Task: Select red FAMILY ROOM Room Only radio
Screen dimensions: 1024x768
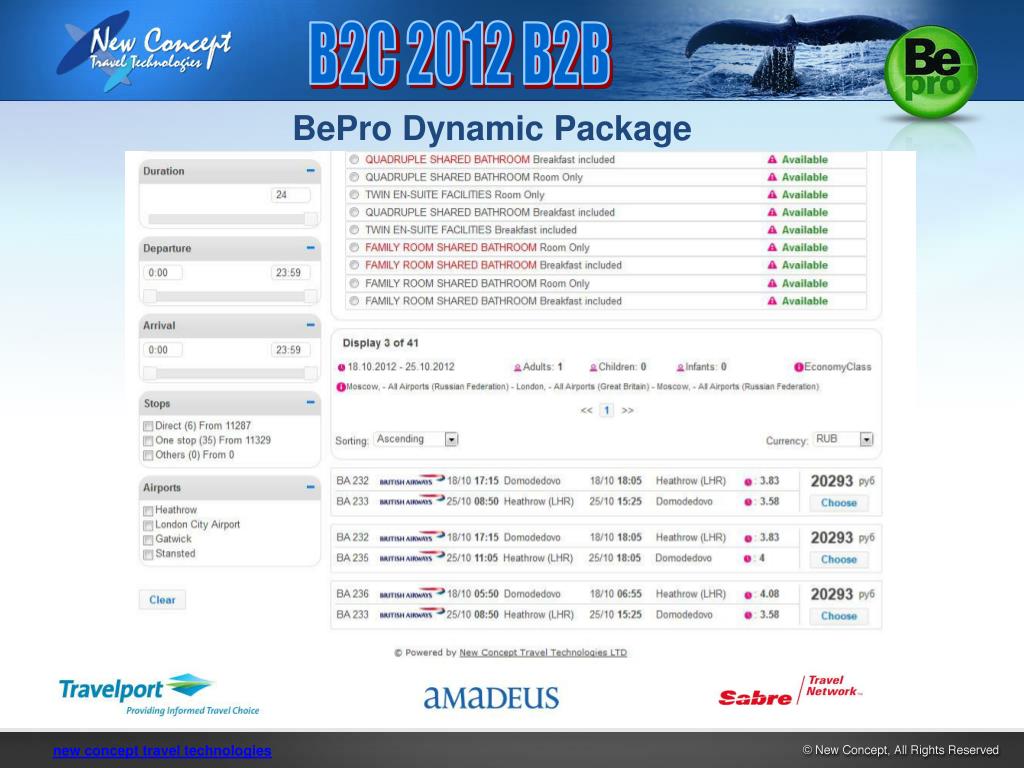Action: click(x=354, y=248)
